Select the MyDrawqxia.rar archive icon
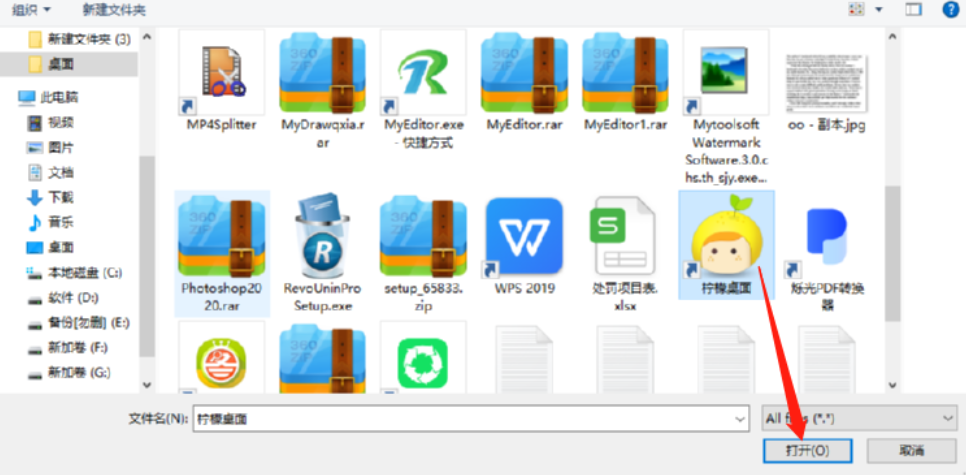The image size is (966, 475). (x=322, y=73)
